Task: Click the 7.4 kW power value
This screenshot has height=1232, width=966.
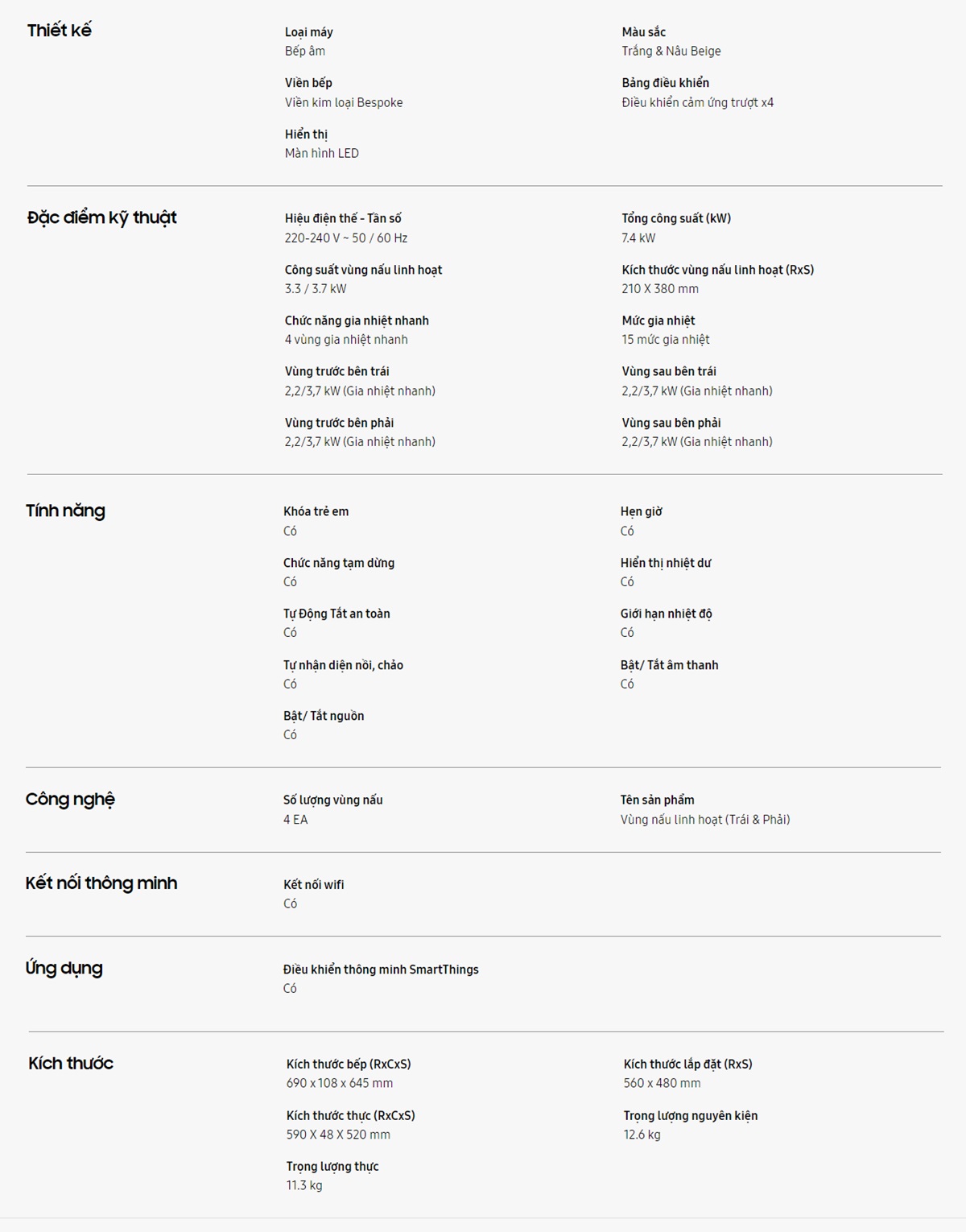Action: pos(638,238)
